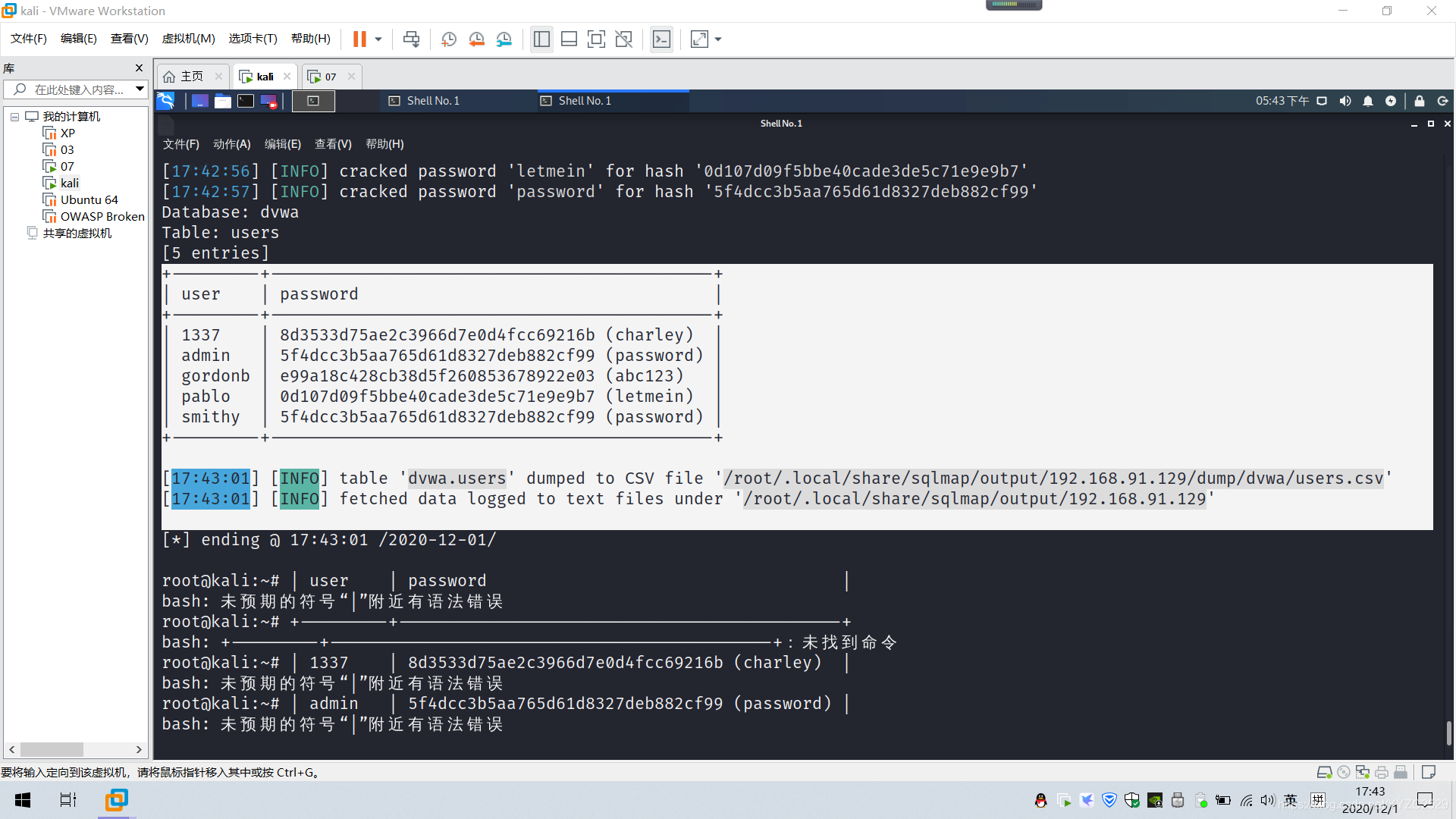Image resolution: width=1456 pixels, height=819 pixels.
Task: Click the QQ penguin tray icon
Action: click(x=1040, y=800)
